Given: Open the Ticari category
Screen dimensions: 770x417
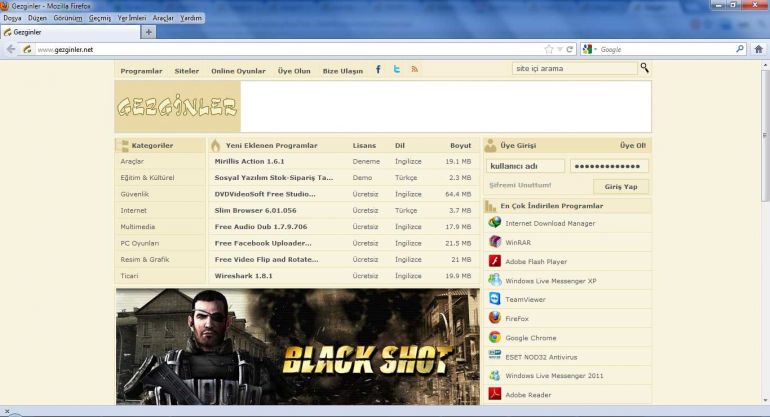Looking at the screenshot, I should pyautogui.click(x=129, y=276).
